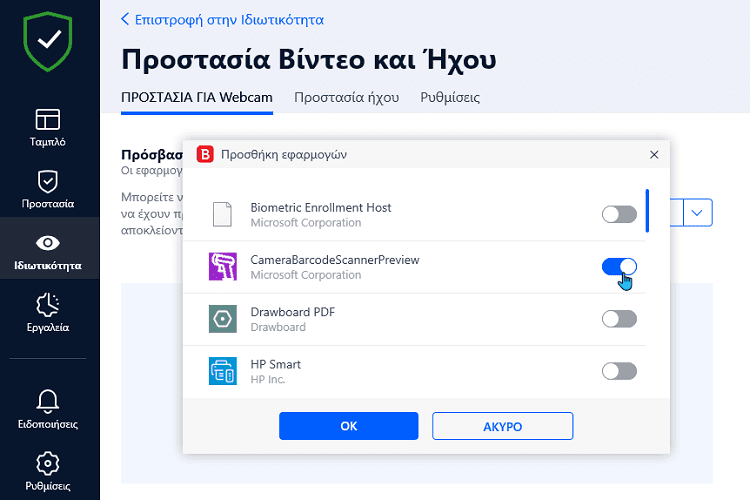Select Biometric Enrollment Host name text
The width and height of the screenshot is (750, 500).
[320, 208]
